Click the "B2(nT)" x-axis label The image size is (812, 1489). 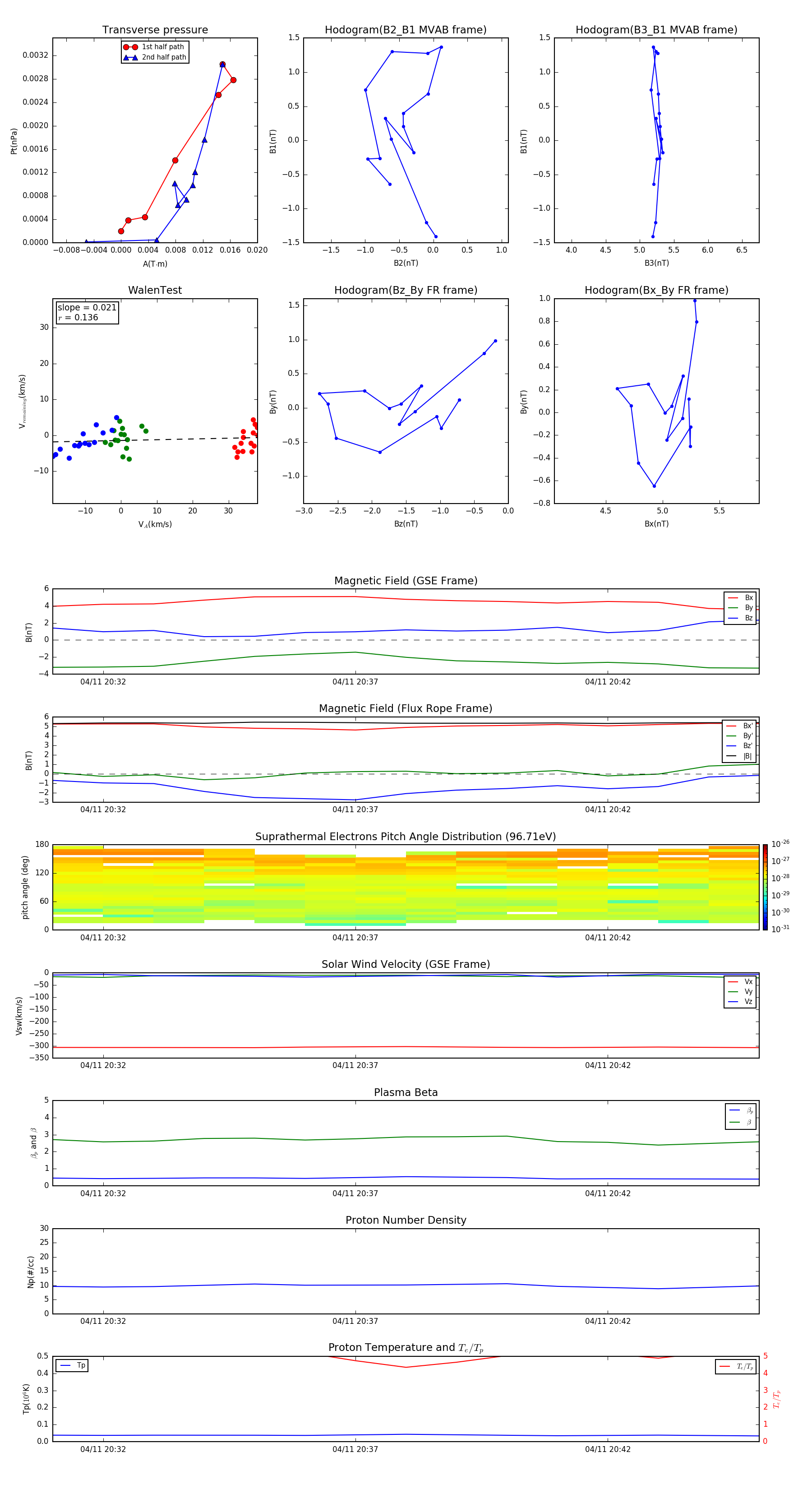pyautogui.click(x=406, y=263)
